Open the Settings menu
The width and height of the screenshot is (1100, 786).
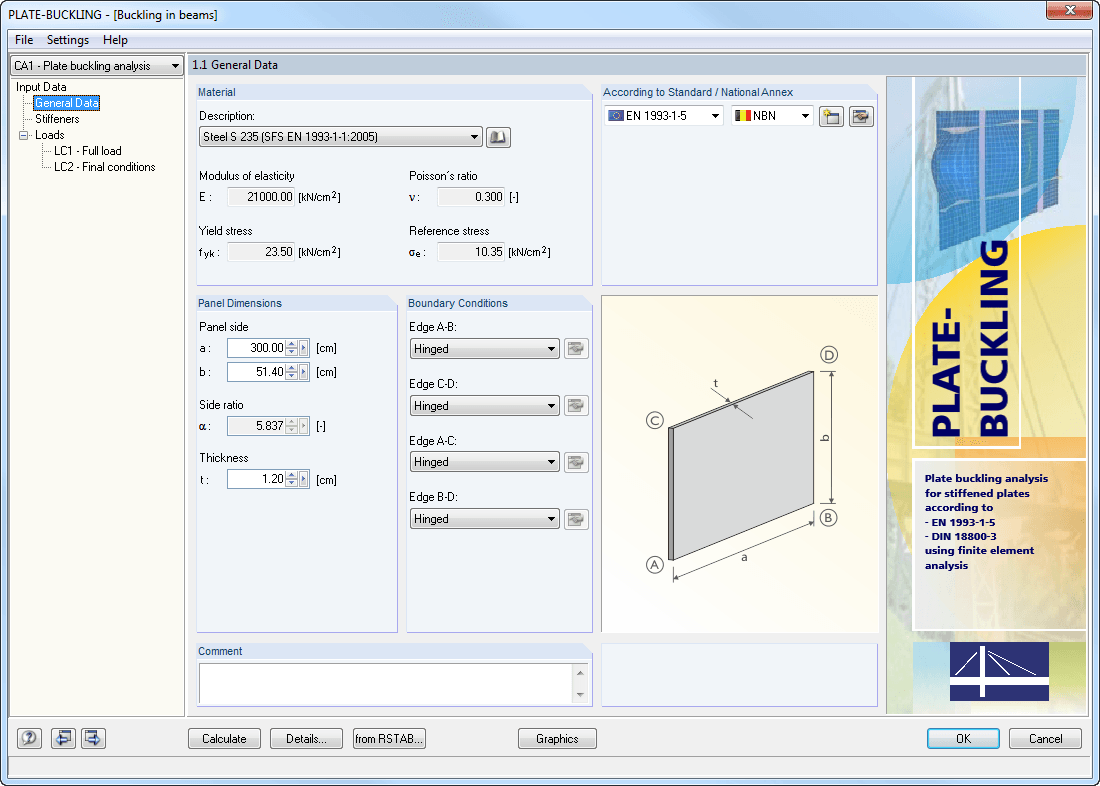[68, 40]
